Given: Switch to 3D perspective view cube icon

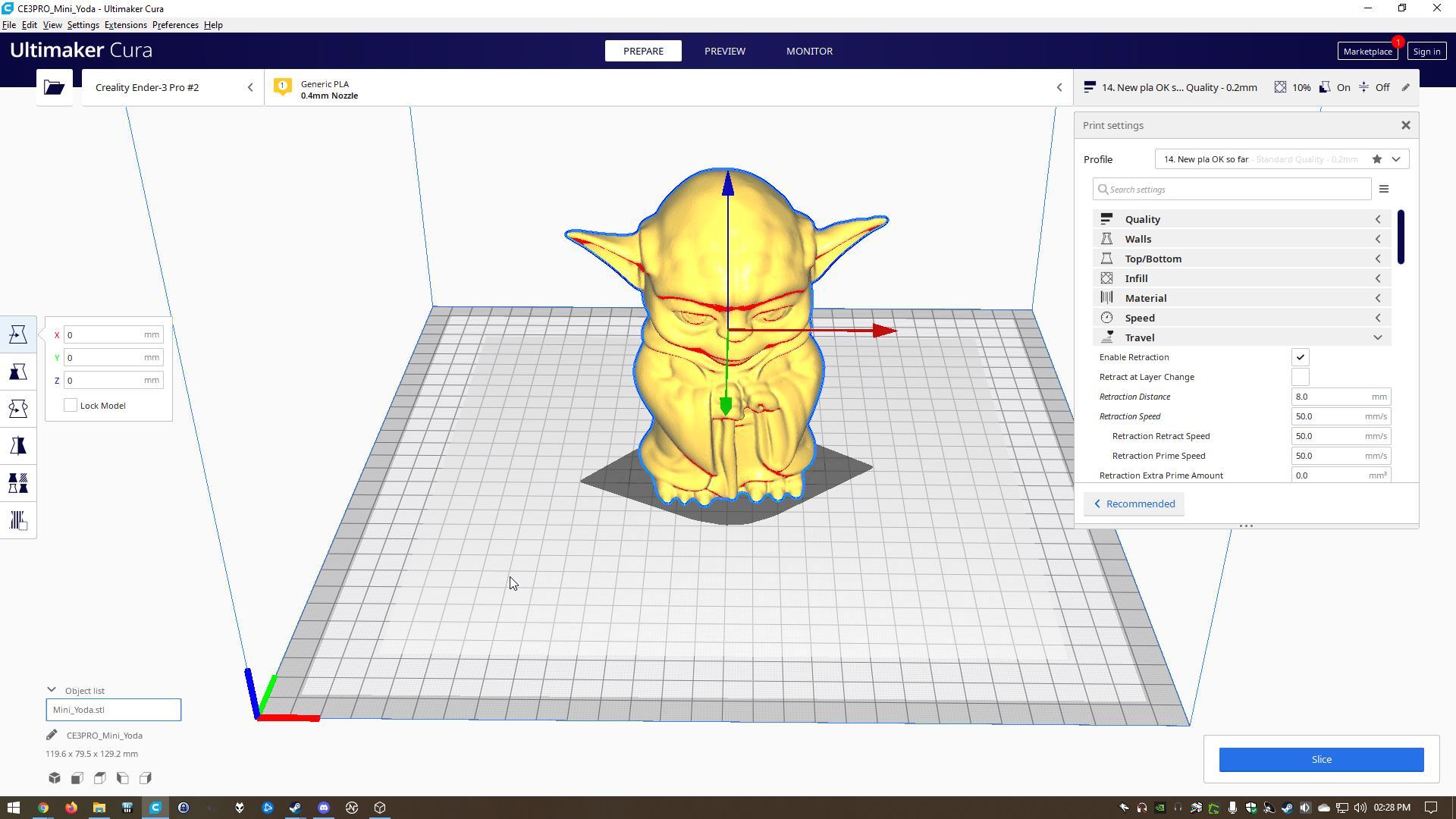Looking at the screenshot, I should click(55, 778).
